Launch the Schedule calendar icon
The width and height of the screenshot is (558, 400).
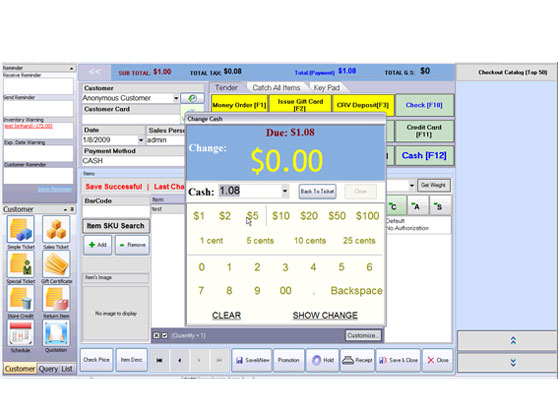click(21, 333)
